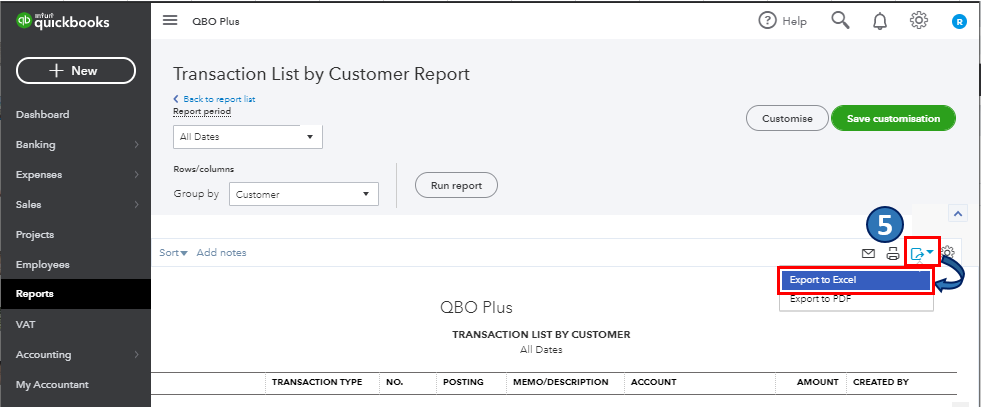981x407 pixels.
Task: Email the report using envelope icon
Action: pyautogui.click(x=868, y=253)
